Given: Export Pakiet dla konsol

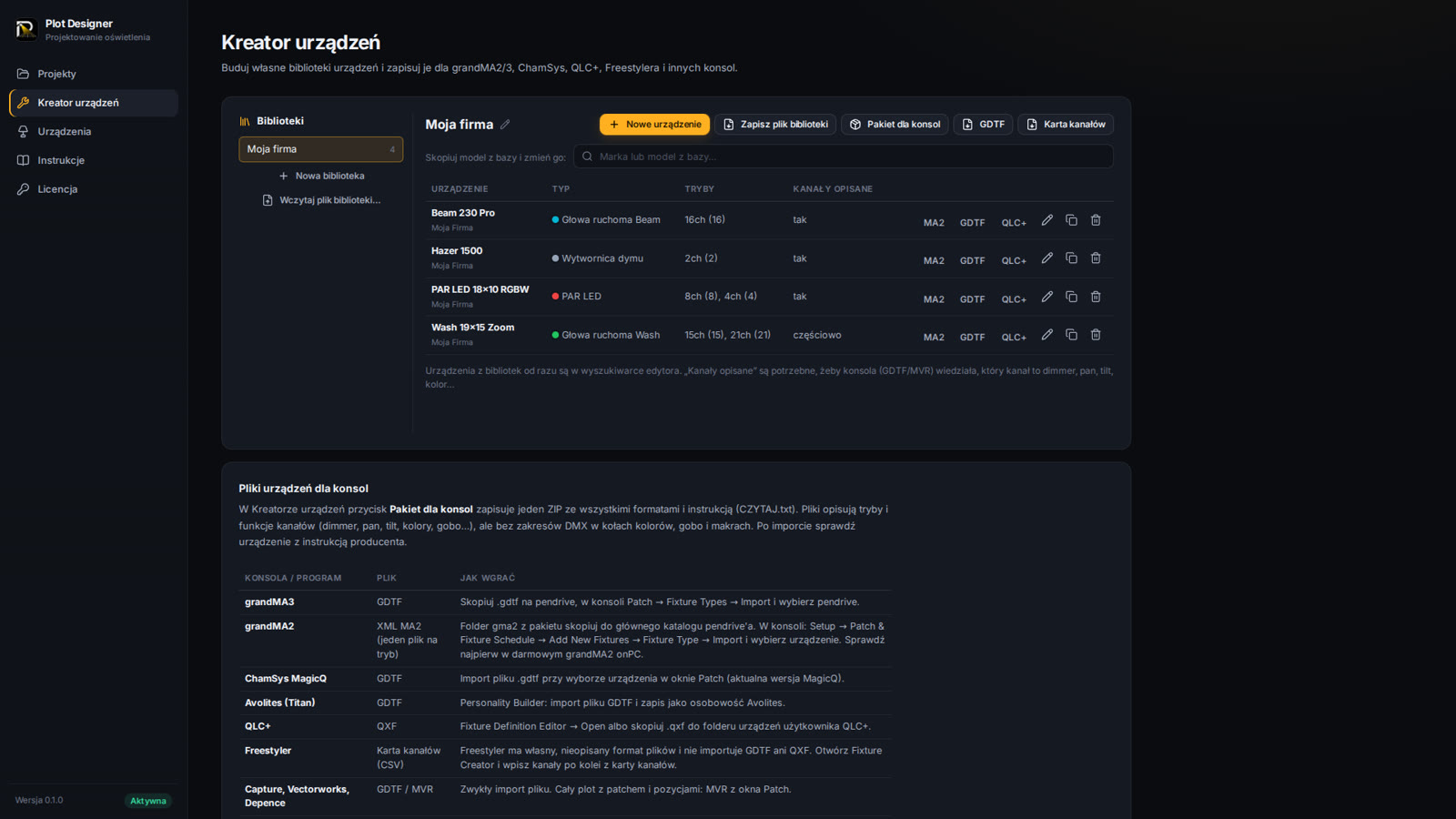Looking at the screenshot, I should [895, 125].
